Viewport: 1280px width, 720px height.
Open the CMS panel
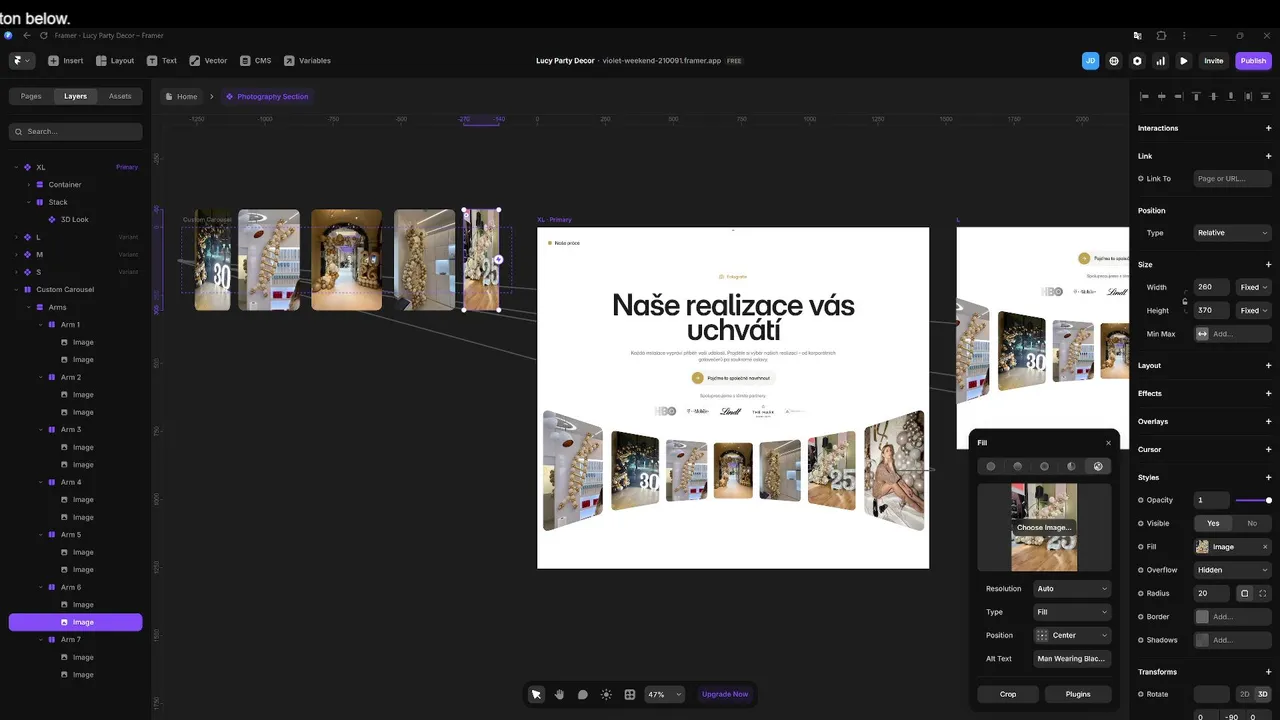click(256, 61)
